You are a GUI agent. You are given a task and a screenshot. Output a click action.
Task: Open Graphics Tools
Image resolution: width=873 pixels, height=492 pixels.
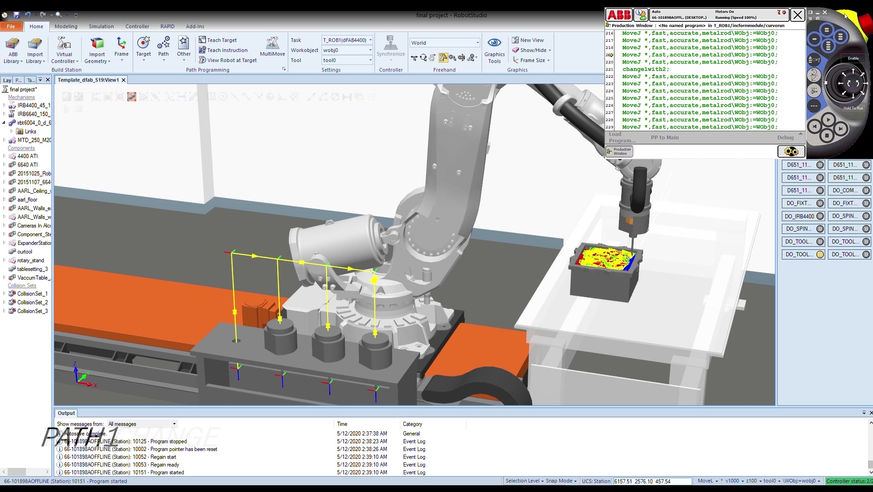point(494,50)
